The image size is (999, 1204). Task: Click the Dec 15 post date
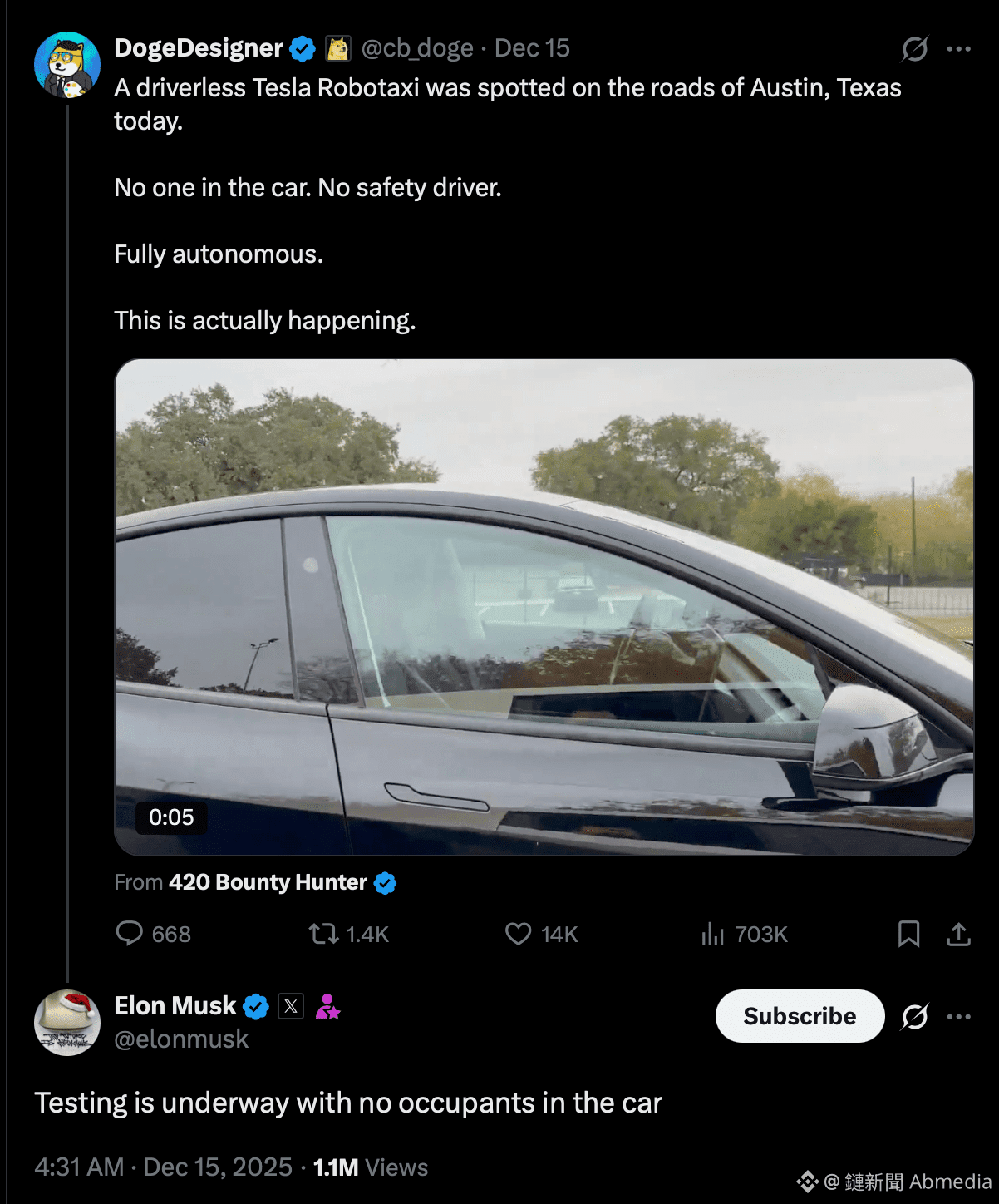[532, 48]
